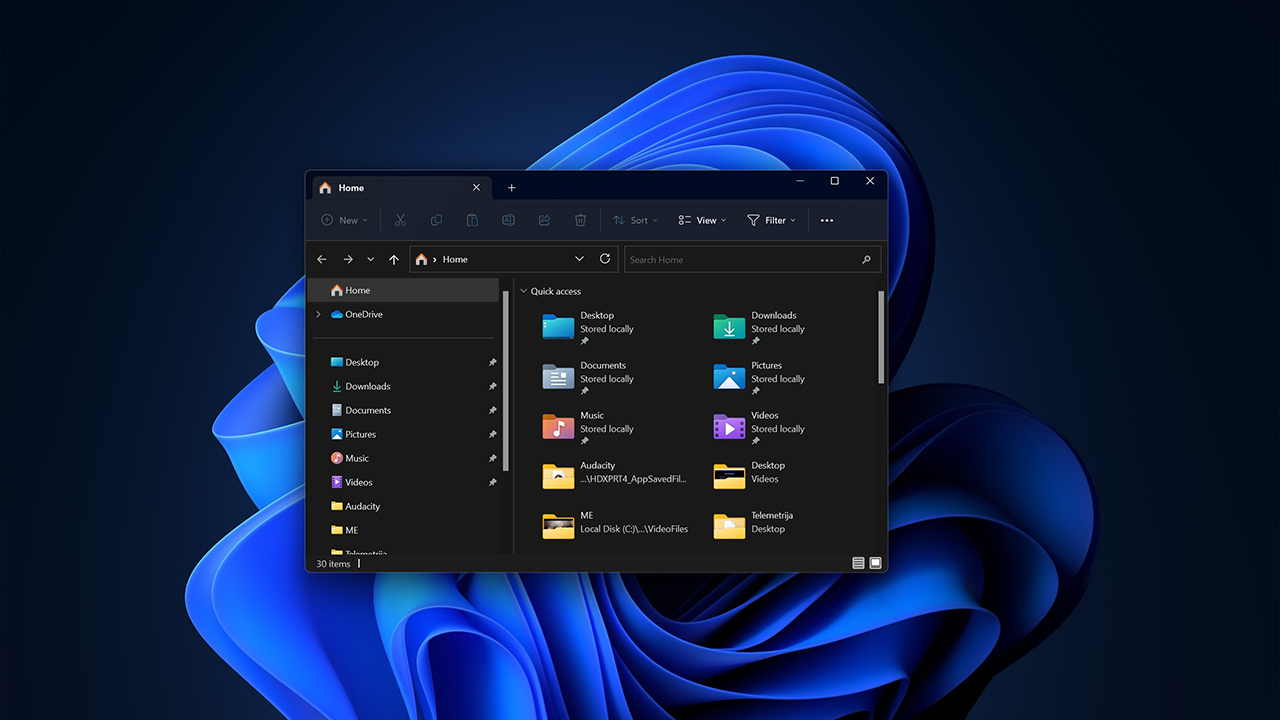Show recent locations chevron beside forward arrow
1280x720 pixels.
tap(371, 259)
